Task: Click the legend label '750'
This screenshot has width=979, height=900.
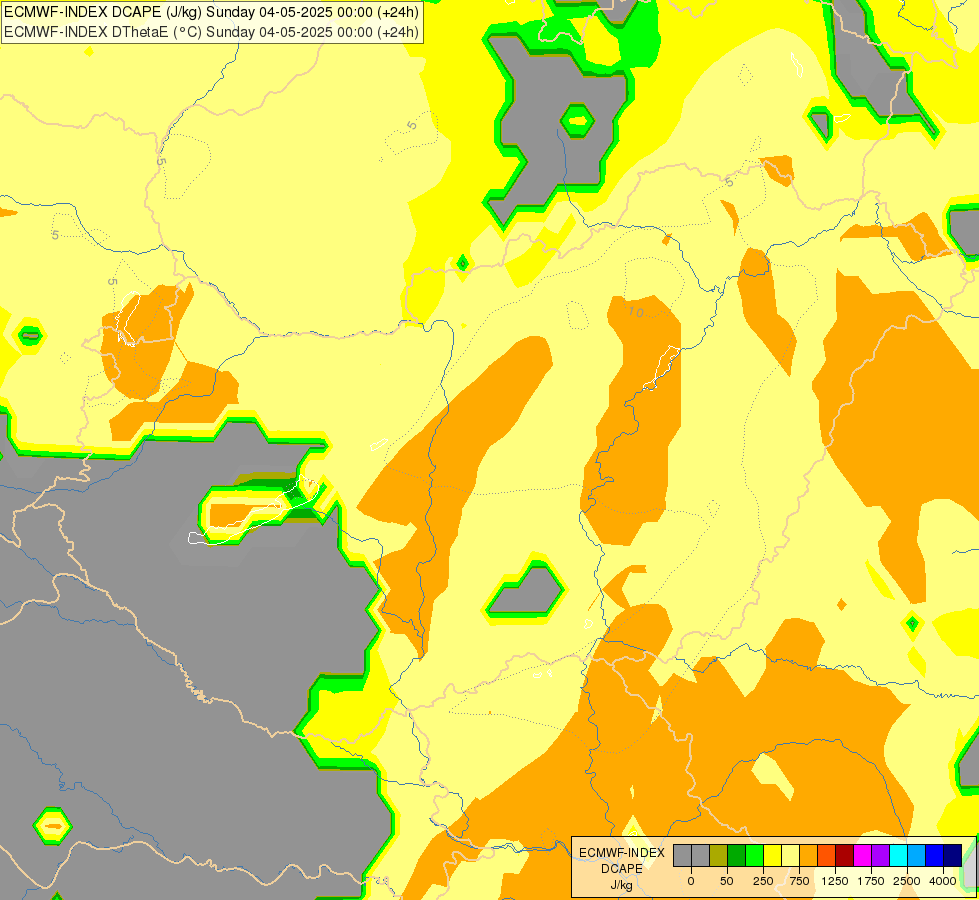Action: [799, 881]
